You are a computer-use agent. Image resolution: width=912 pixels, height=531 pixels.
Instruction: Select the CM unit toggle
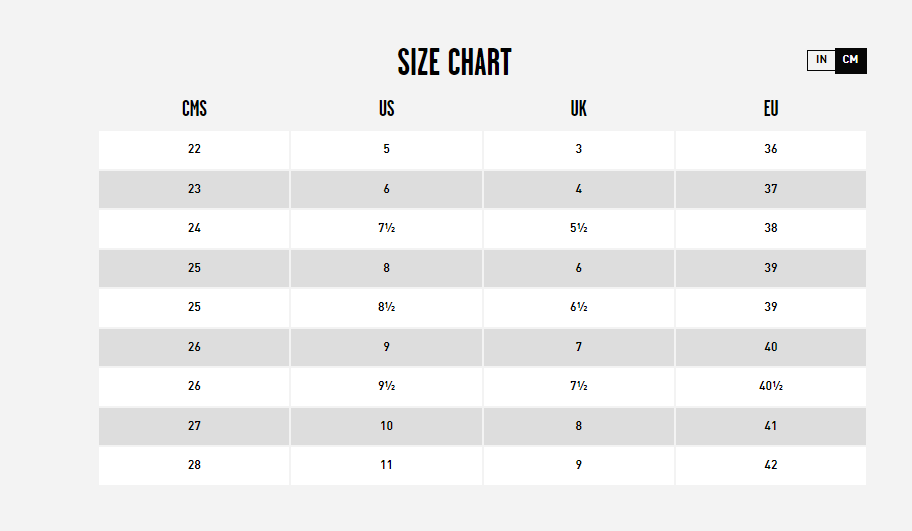pyautogui.click(x=851, y=60)
